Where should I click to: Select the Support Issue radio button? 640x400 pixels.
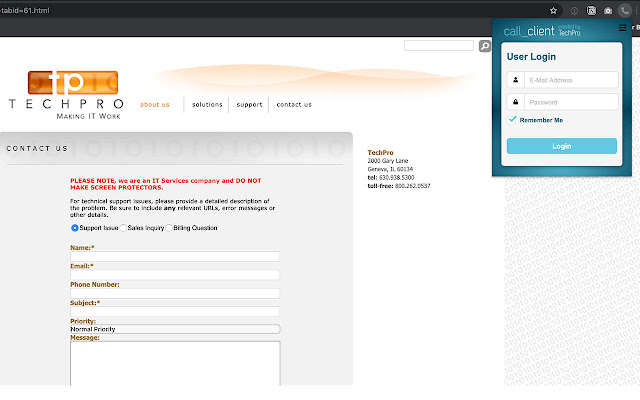coord(75,228)
